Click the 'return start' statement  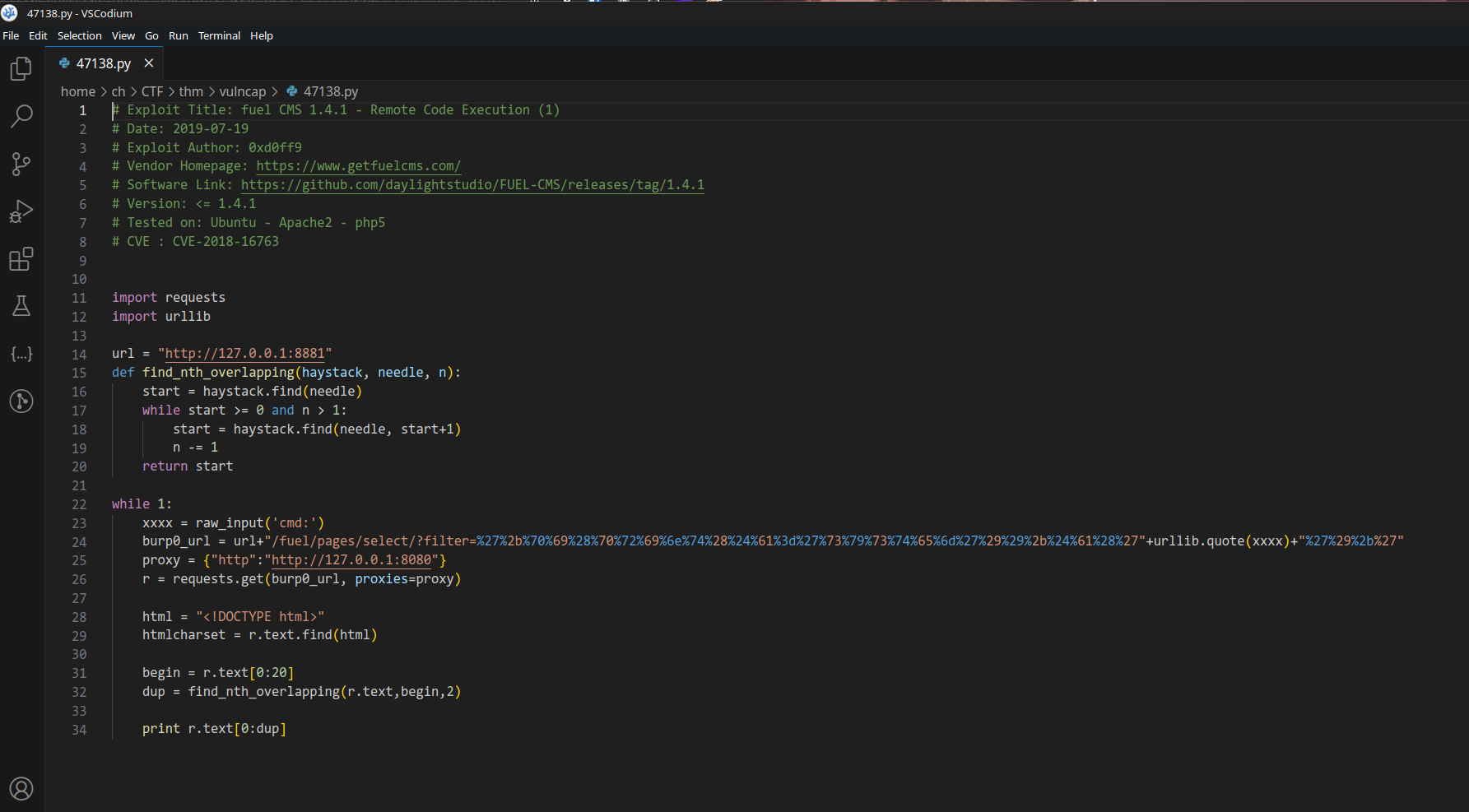[x=188, y=466]
